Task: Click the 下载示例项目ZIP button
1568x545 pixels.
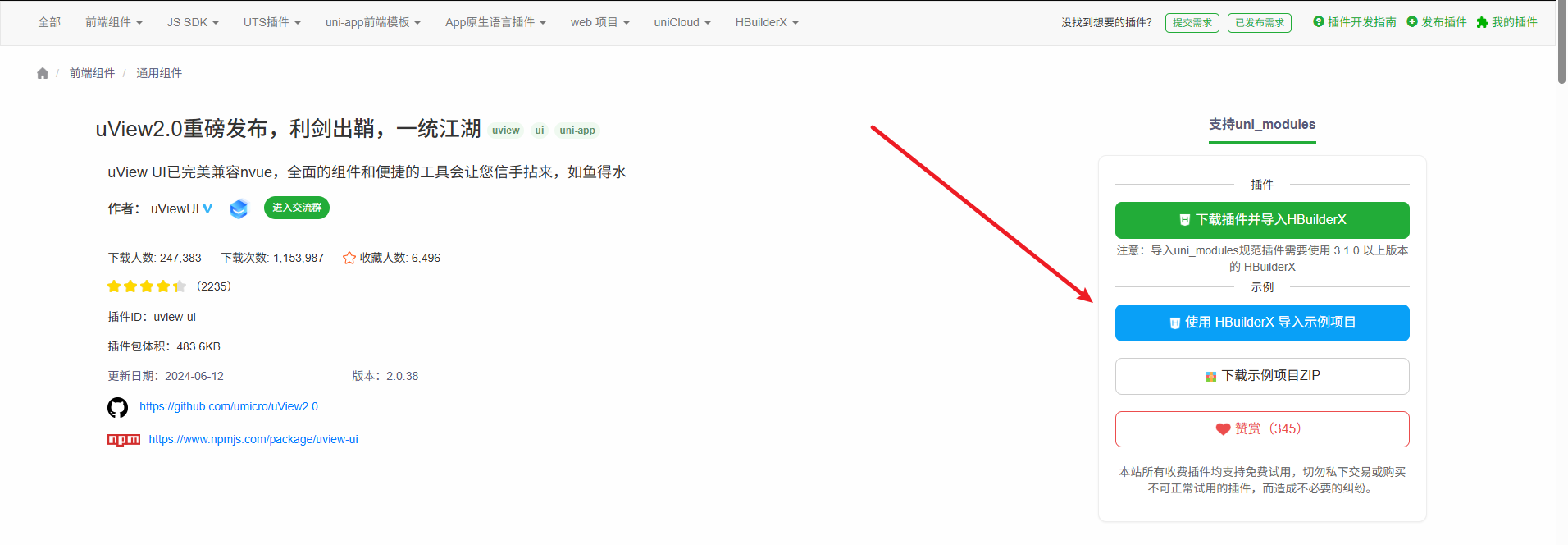Action: pos(1262,376)
